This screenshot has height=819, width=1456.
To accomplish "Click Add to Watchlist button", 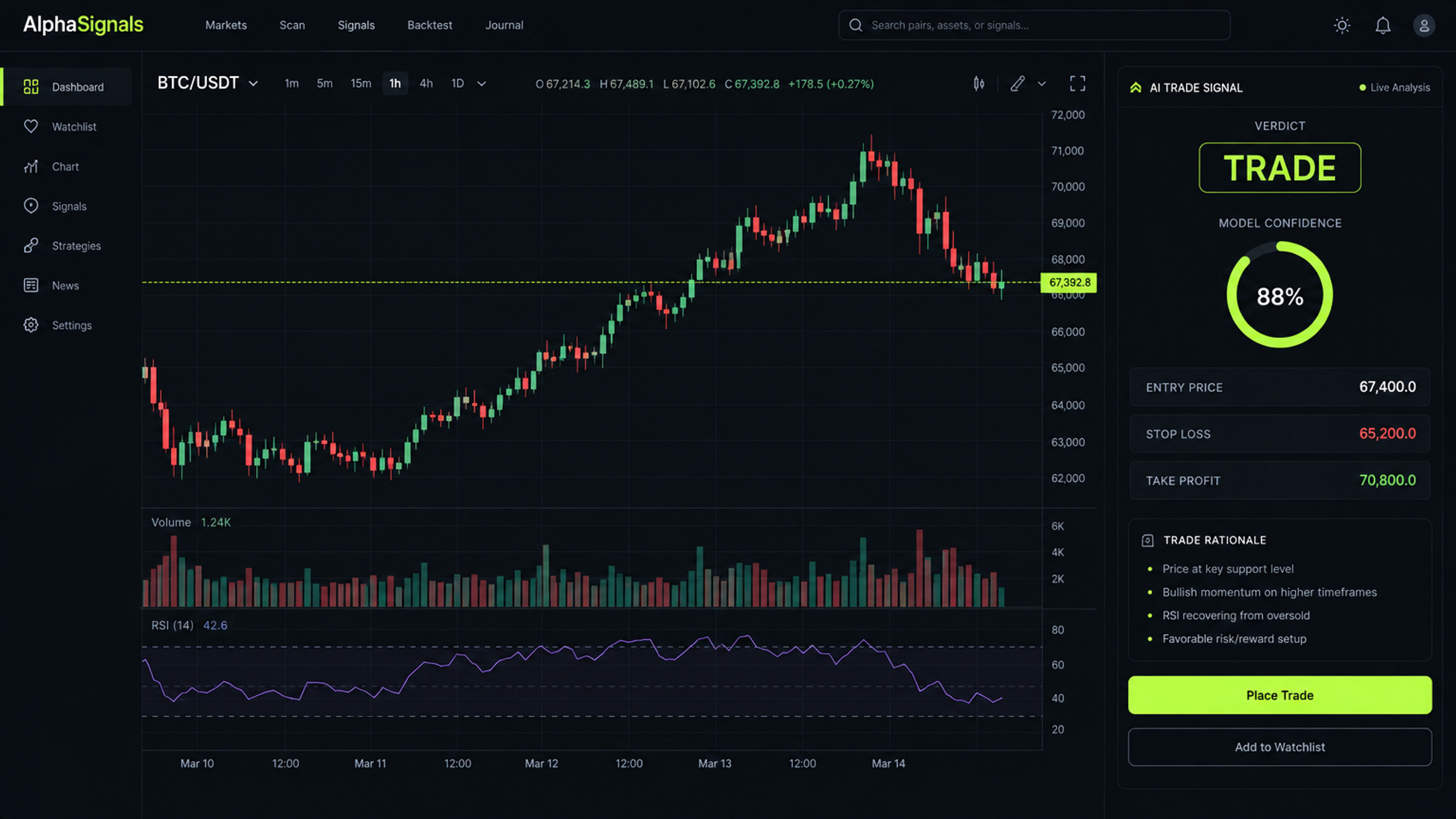I will pos(1280,747).
